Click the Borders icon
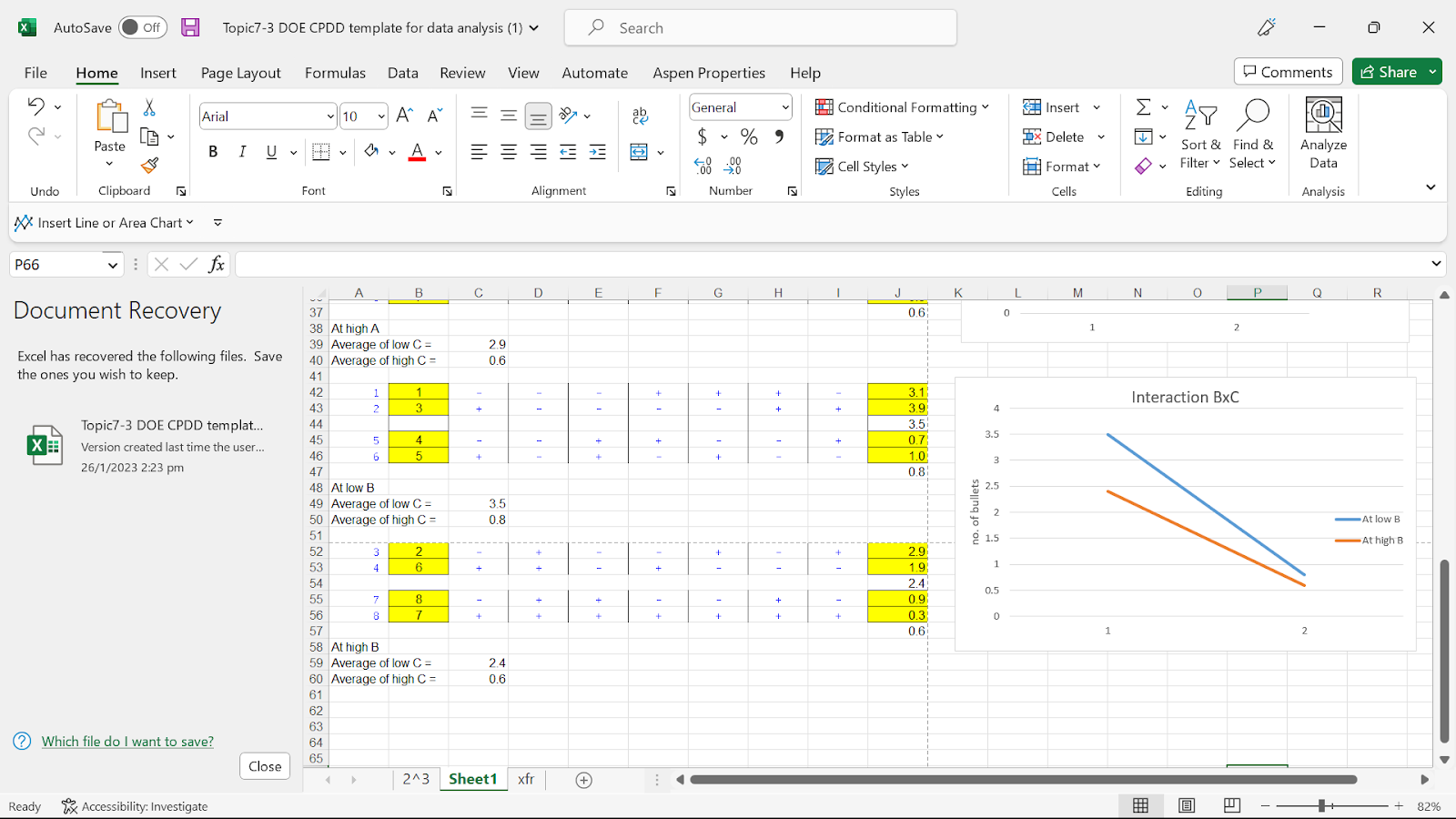 [x=320, y=152]
